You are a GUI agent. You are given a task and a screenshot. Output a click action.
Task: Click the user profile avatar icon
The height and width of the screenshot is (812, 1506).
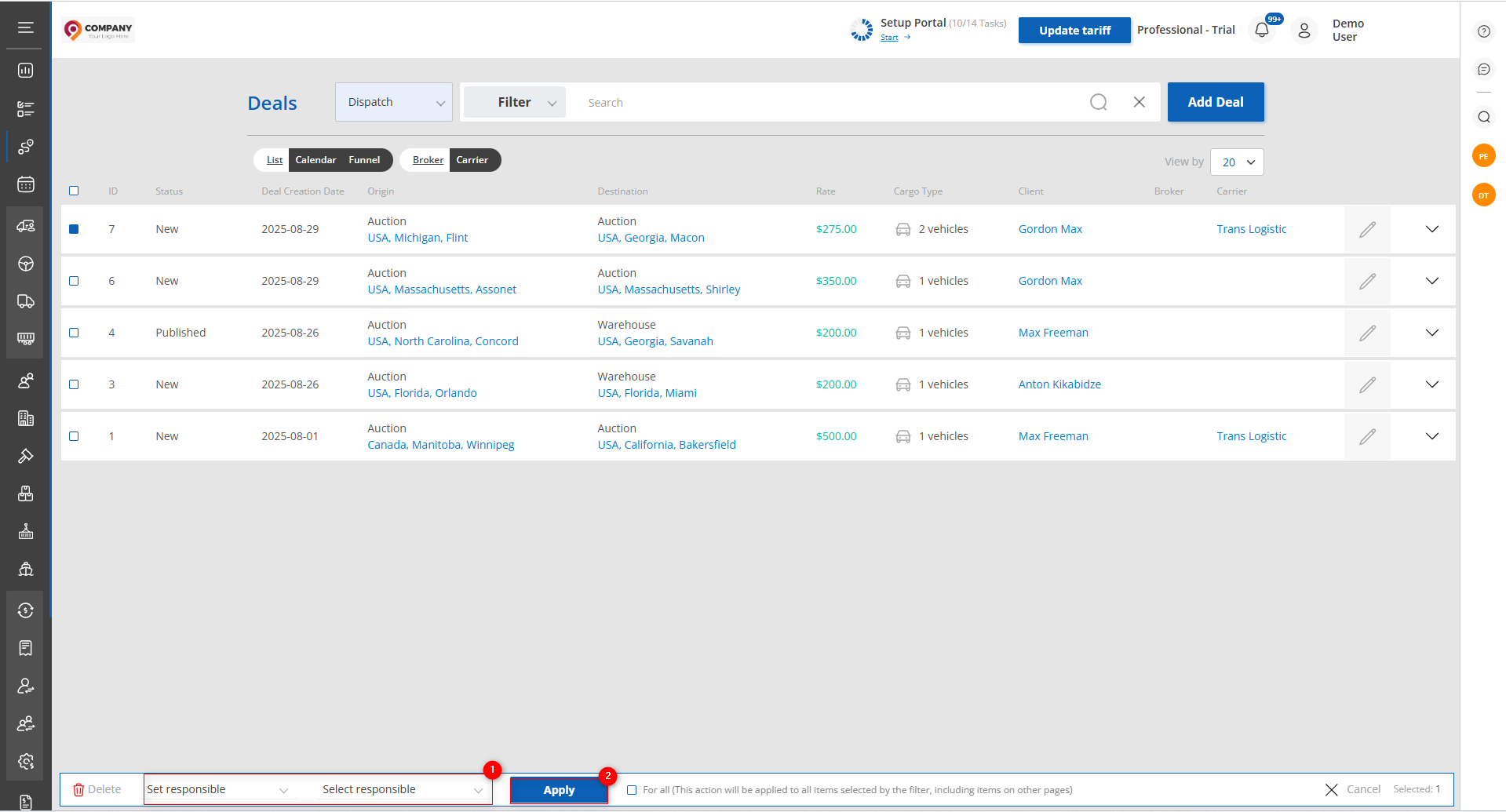pos(1304,31)
